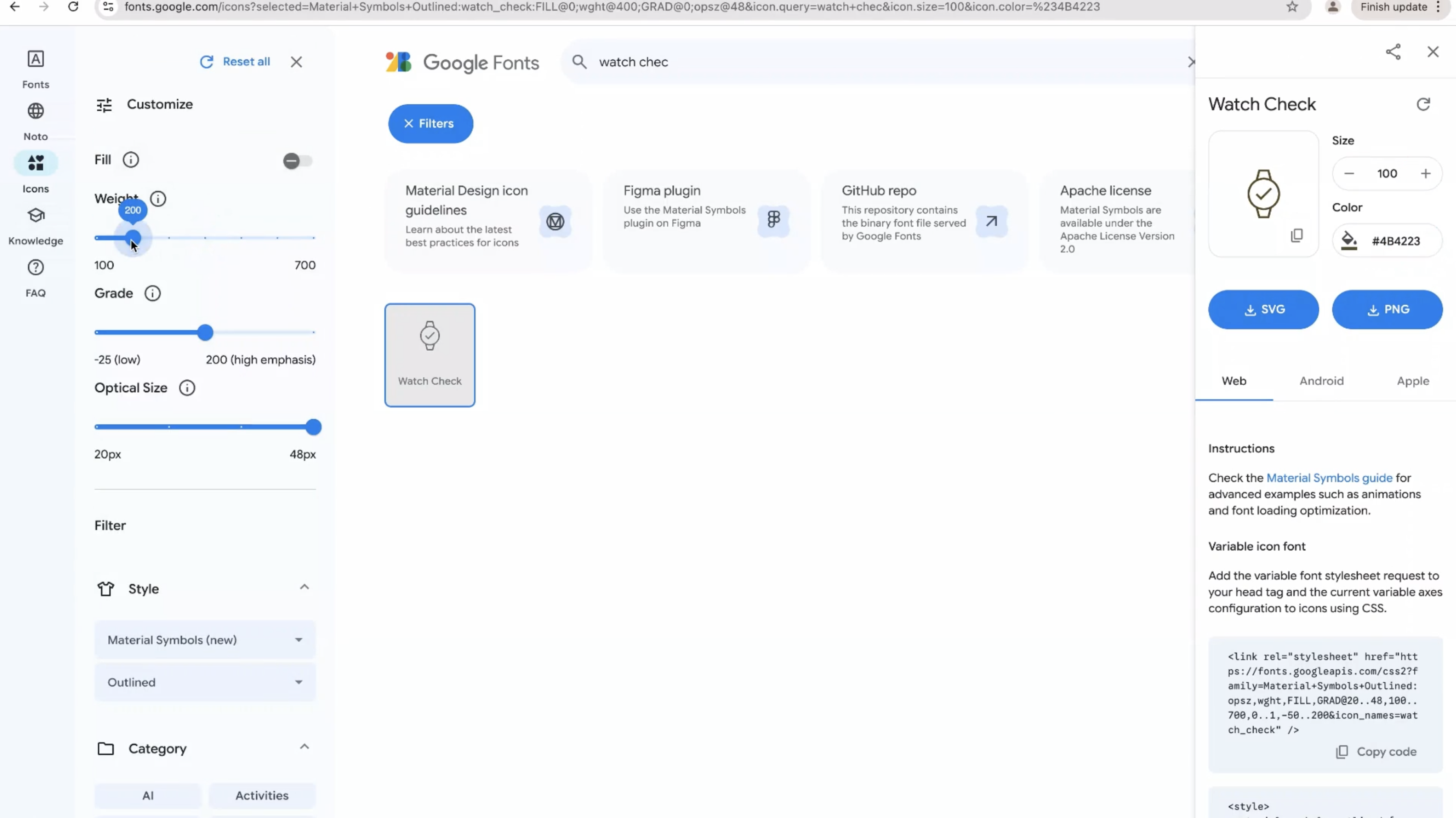The image size is (1456, 818).
Task: Open the Material Symbols (new) dropdown
Action: pyautogui.click(x=205, y=640)
